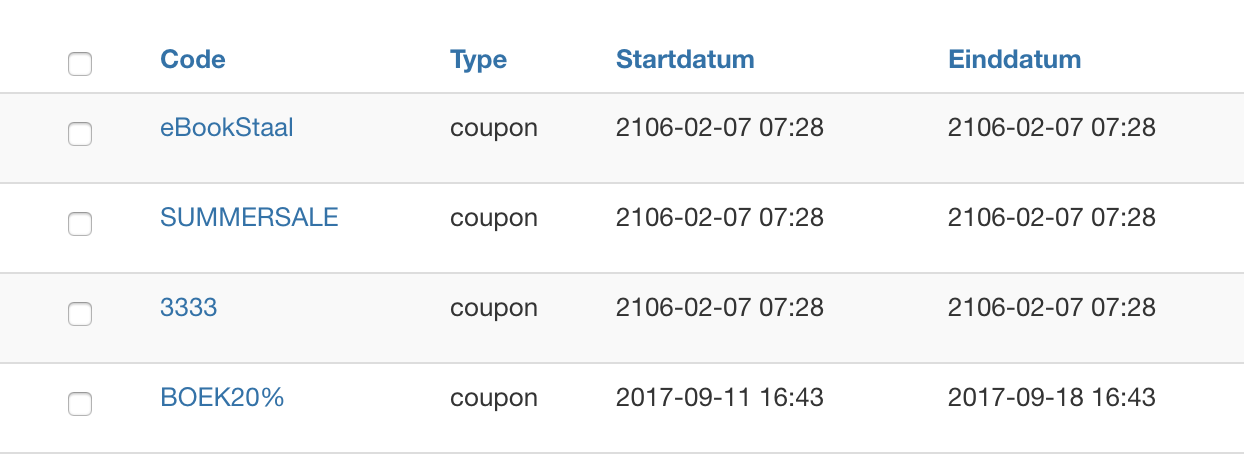Open the SUMMERSALE coupon code
Screen dimensions: 1244x458
(x=249, y=217)
